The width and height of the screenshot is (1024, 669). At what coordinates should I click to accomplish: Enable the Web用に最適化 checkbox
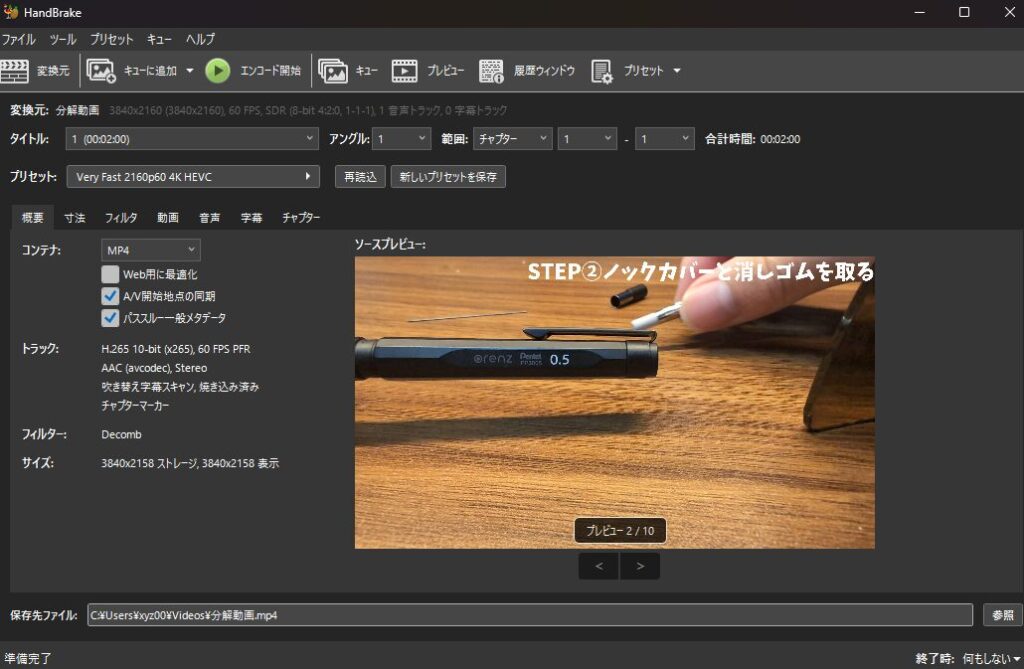coord(110,274)
